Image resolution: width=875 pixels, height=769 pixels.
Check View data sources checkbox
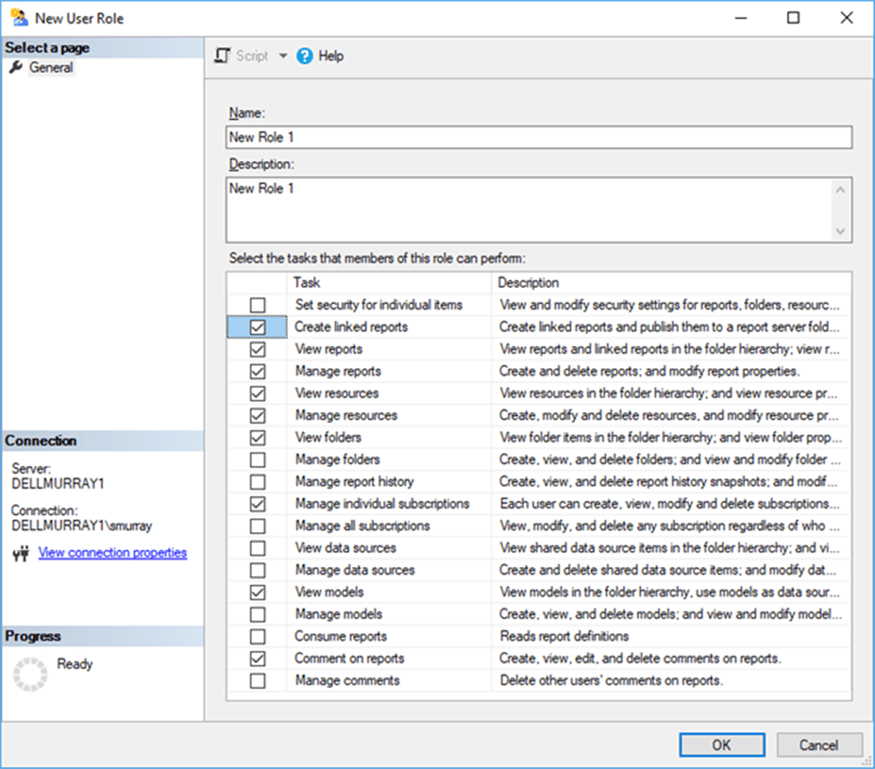pos(257,548)
